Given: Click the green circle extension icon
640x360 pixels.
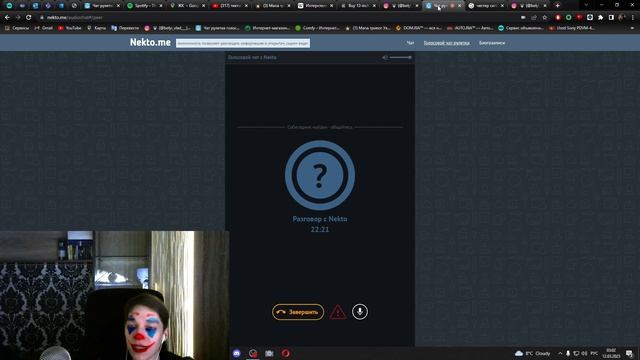Looking at the screenshot, I should click(x=569, y=18).
